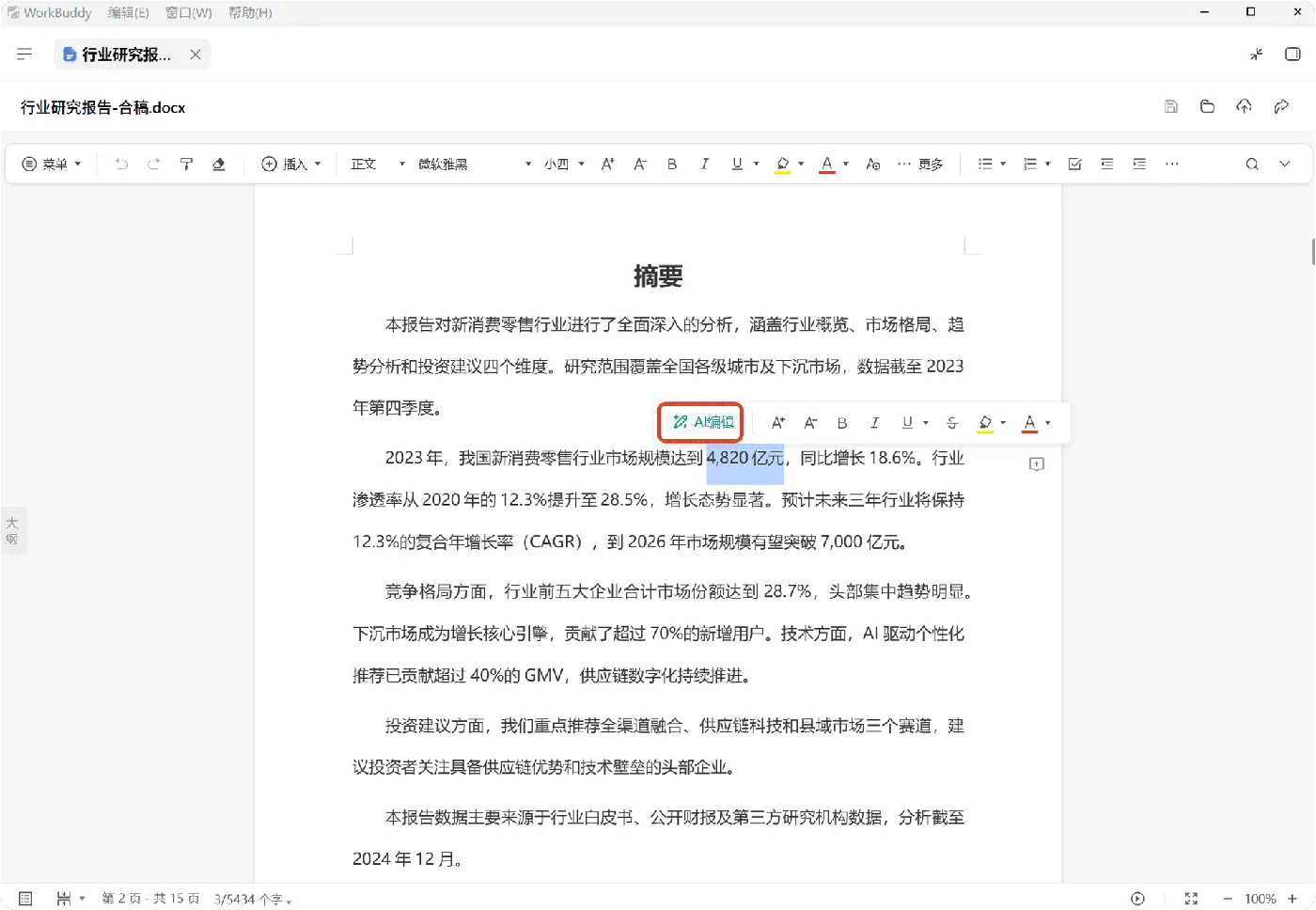Click the redo arrow in the main toolbar
This screenshot has width=1316, height=910.
(x=153, y=165)
